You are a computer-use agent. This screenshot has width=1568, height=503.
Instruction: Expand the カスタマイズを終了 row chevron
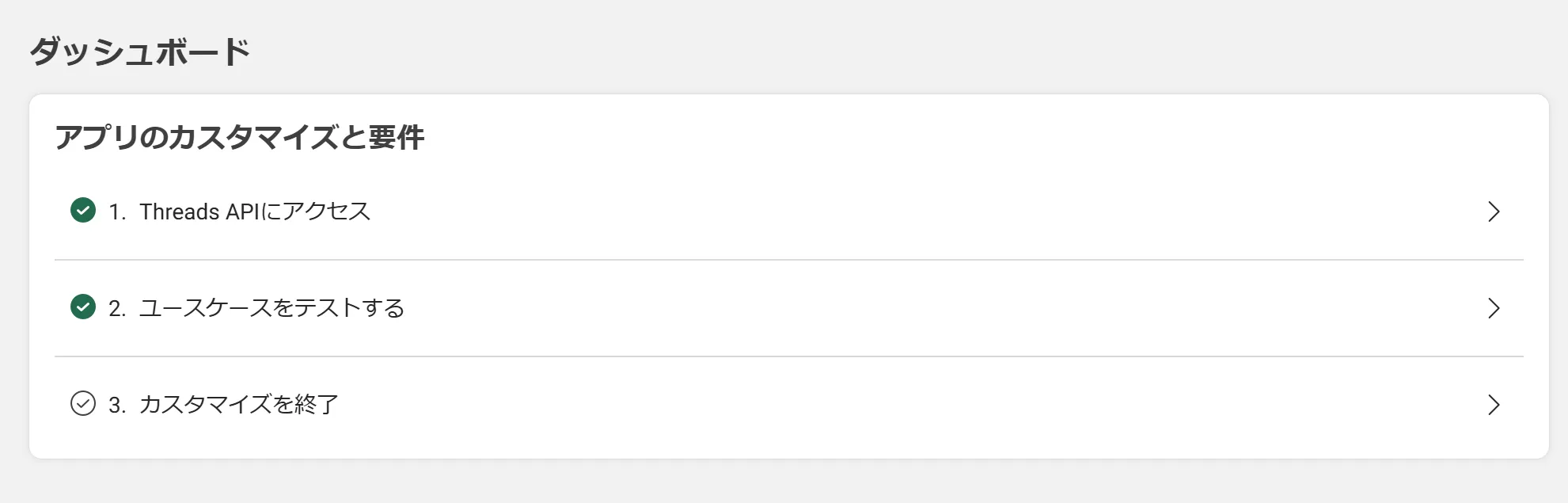pyautogui.click(x=1494, y=405)
